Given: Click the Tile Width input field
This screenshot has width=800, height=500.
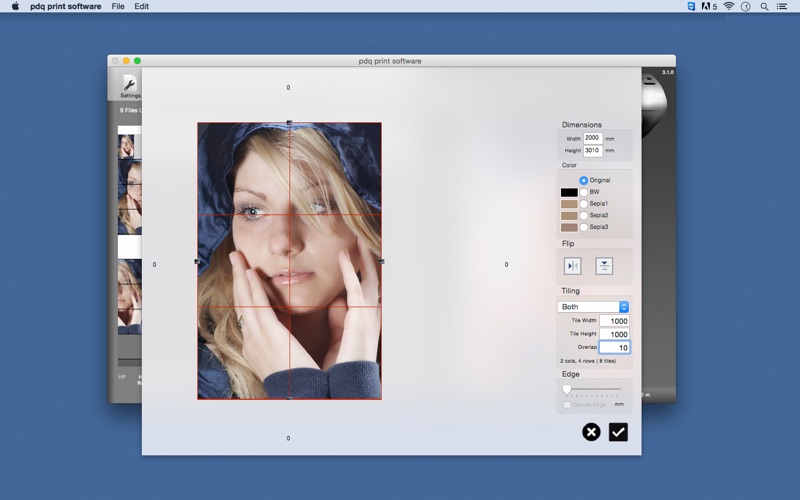Looking at the screenshot, I should click(x=614, y=321).
